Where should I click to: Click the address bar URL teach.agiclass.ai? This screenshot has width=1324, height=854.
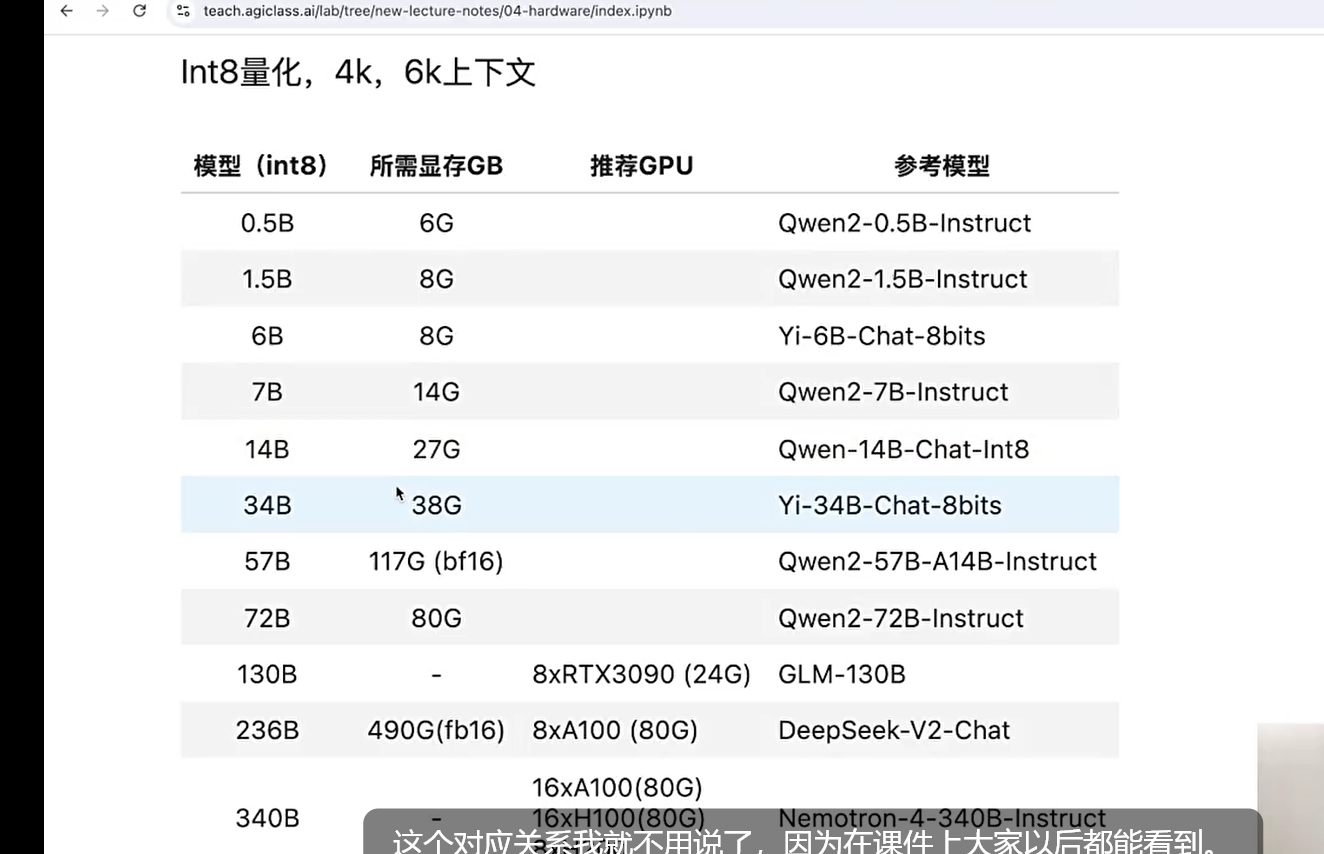pyautogui.click(x=437, y=11)
